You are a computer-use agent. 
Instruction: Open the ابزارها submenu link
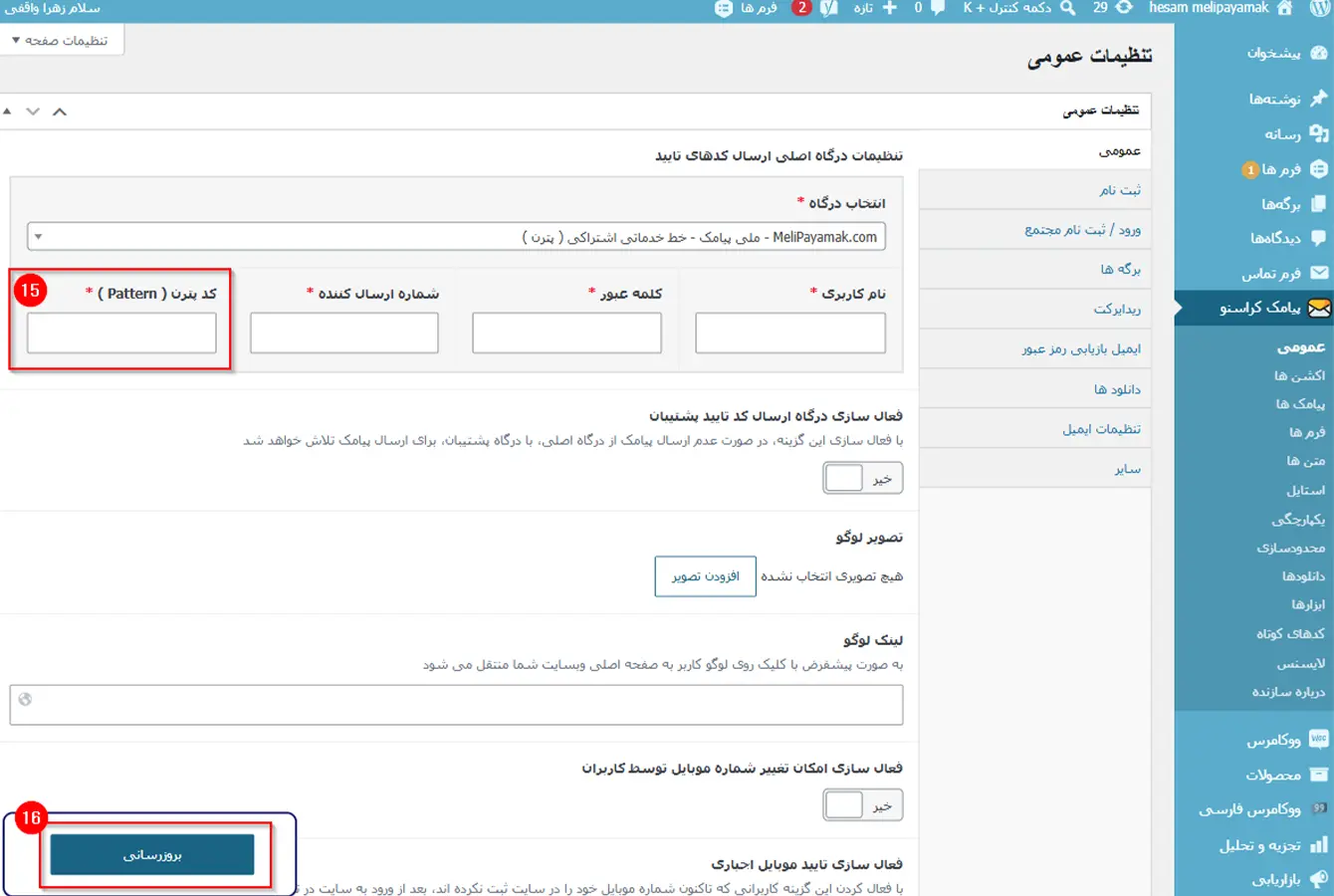click(1308, 604)
